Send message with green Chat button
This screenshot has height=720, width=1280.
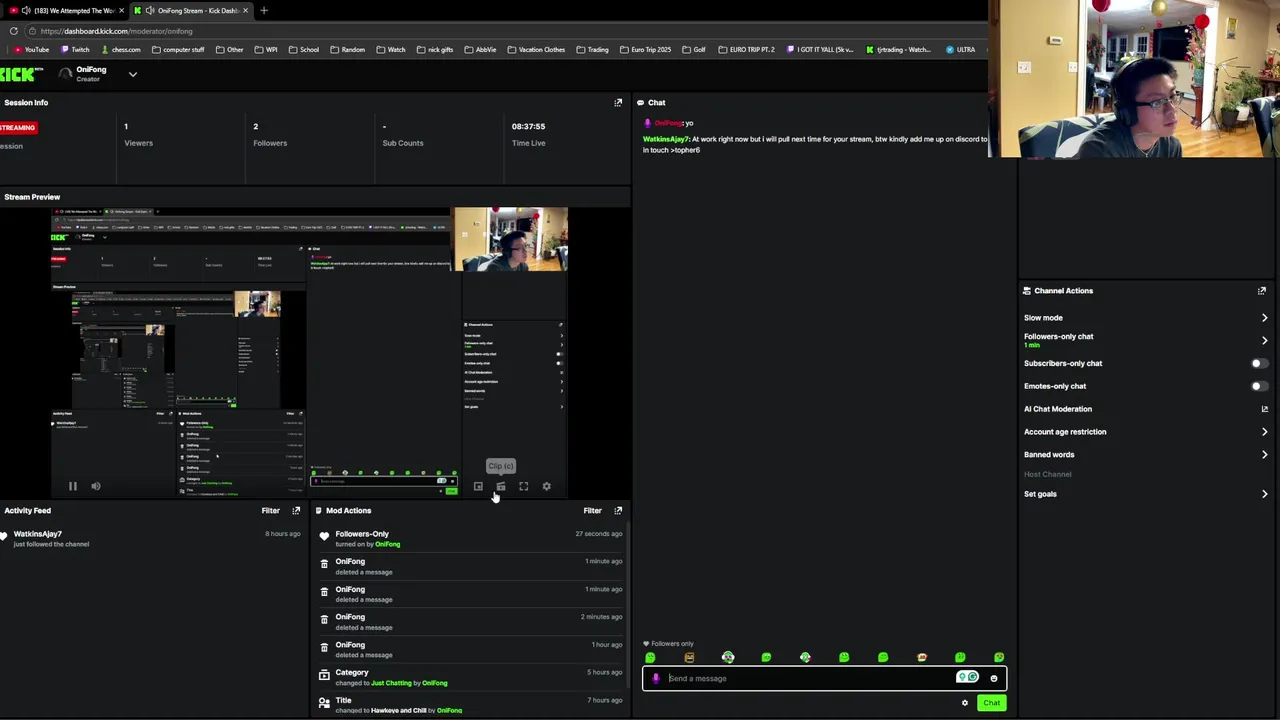pos(991,703)
